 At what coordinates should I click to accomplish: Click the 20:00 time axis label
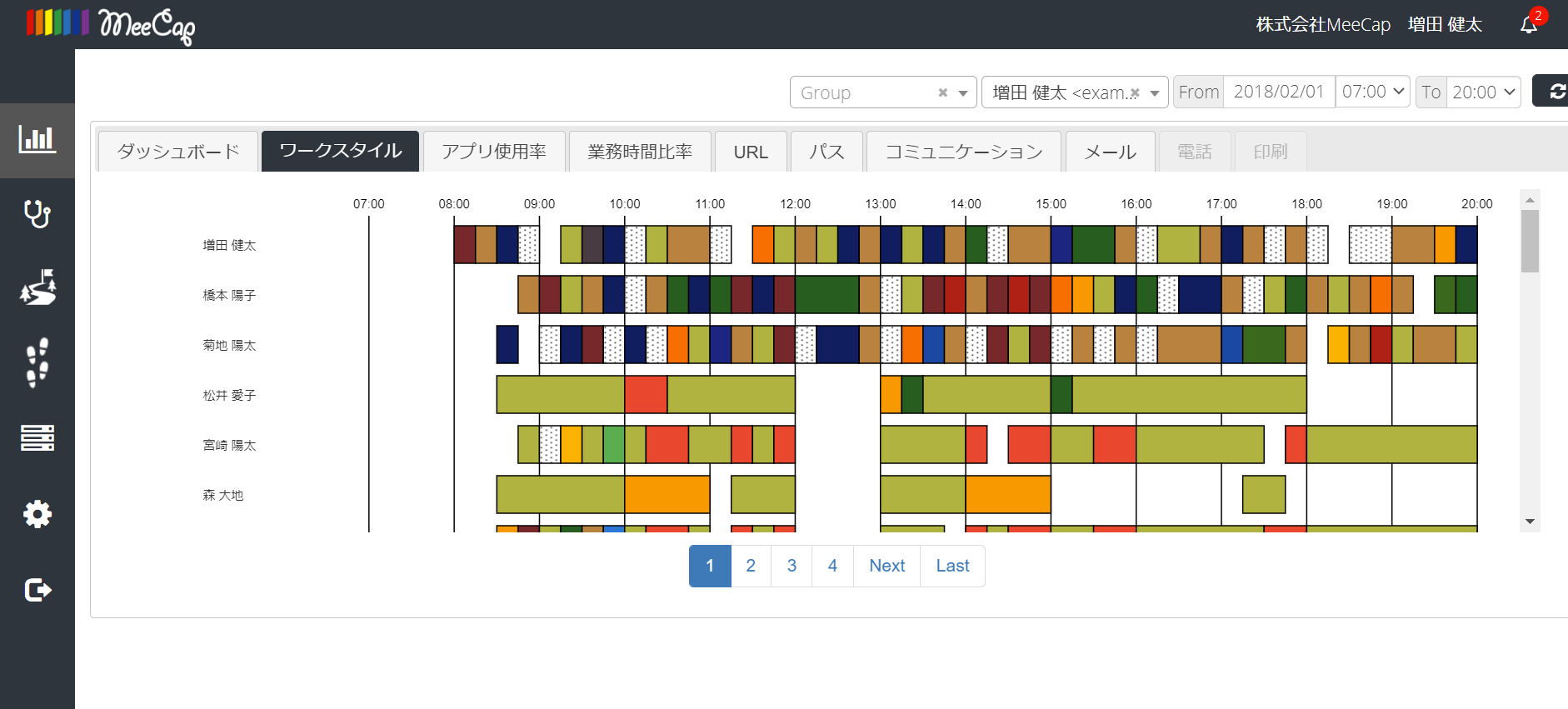click(x=1476, y=204)
